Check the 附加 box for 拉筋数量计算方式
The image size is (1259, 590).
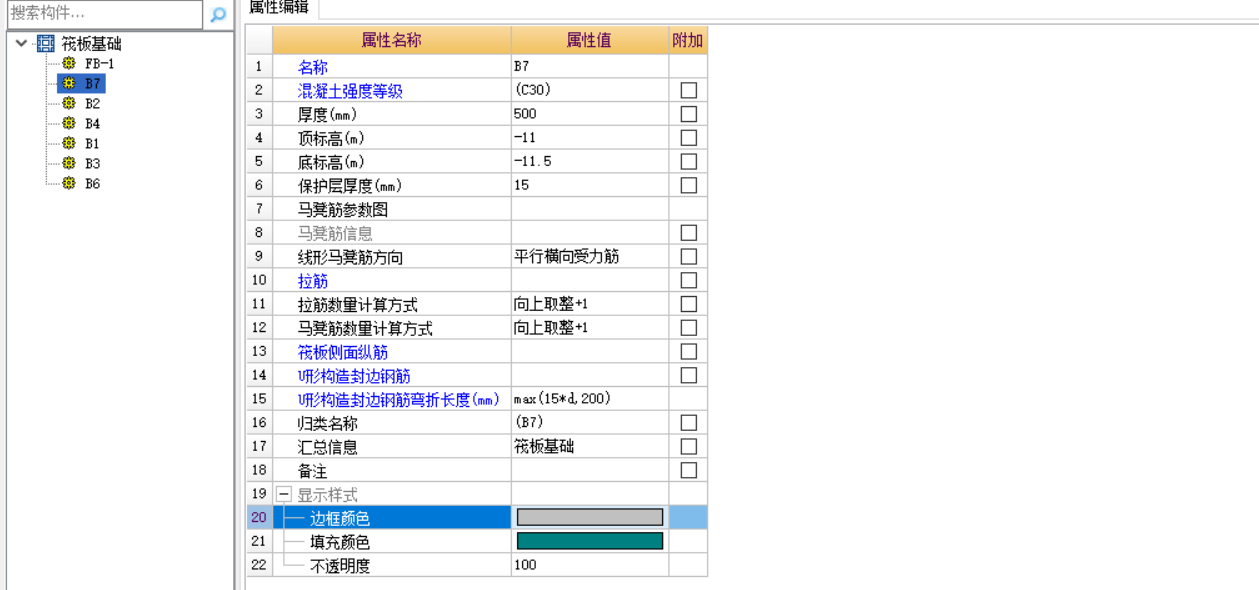click(688, 304)
